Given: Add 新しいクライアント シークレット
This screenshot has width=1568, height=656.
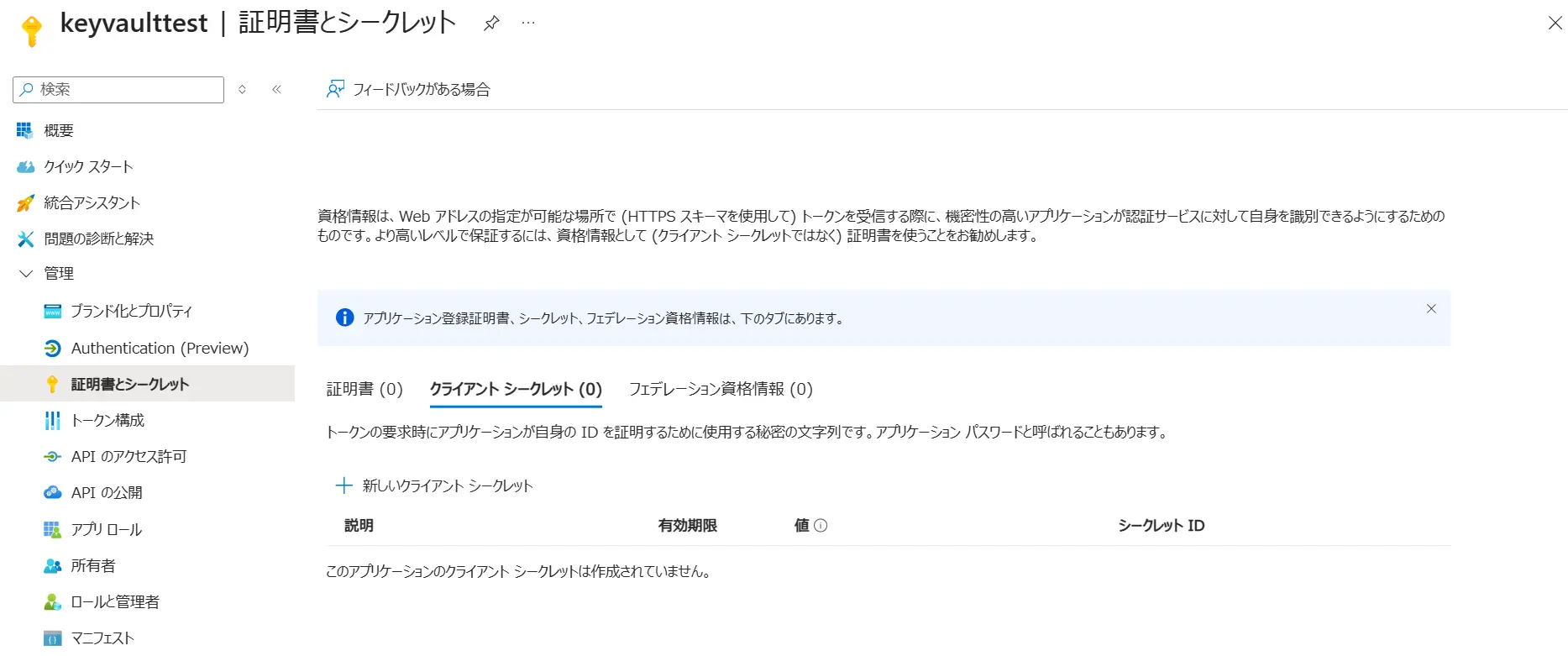Looking at the screenshot, I should click(x=434, y=485).
